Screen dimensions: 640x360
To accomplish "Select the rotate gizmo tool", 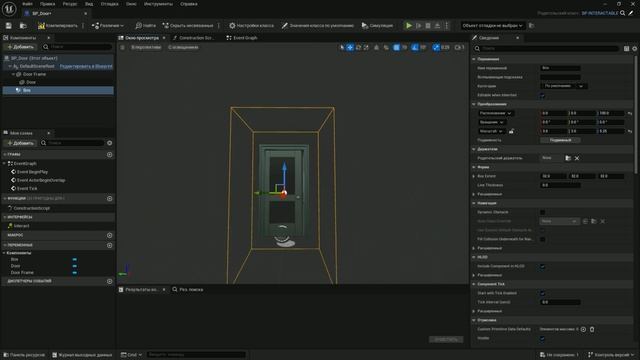I will point(358,47).
